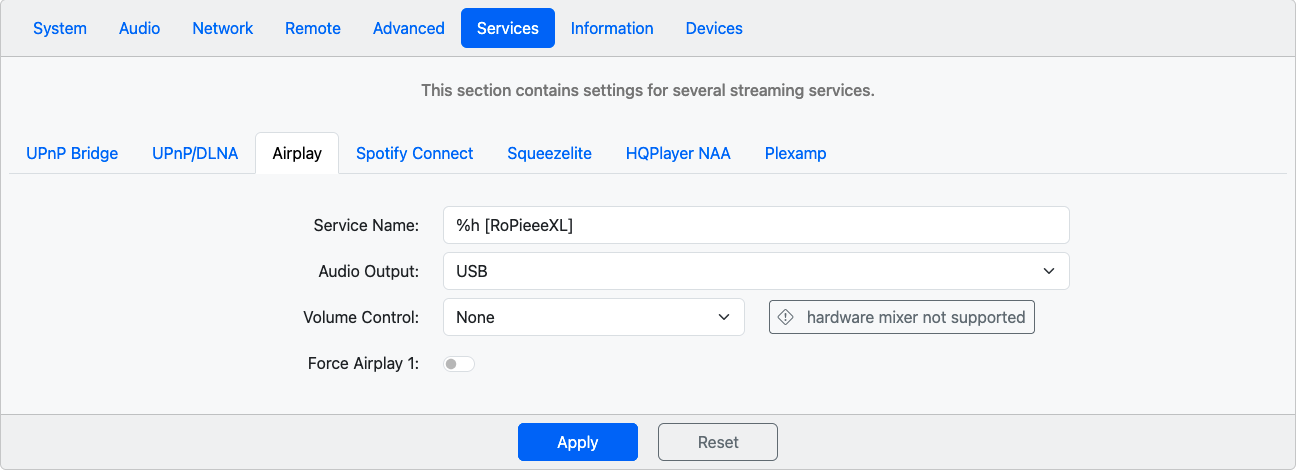
Task: Select the Remote tab
Action: (x=313, y=28)
